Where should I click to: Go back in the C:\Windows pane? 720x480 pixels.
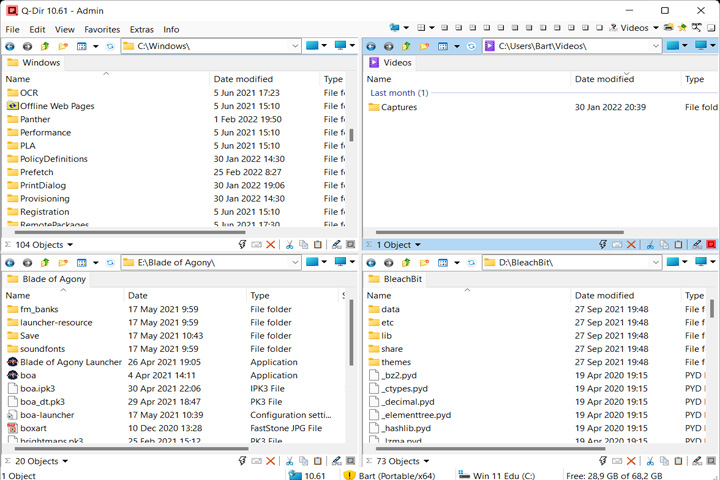tap(10, 46)
